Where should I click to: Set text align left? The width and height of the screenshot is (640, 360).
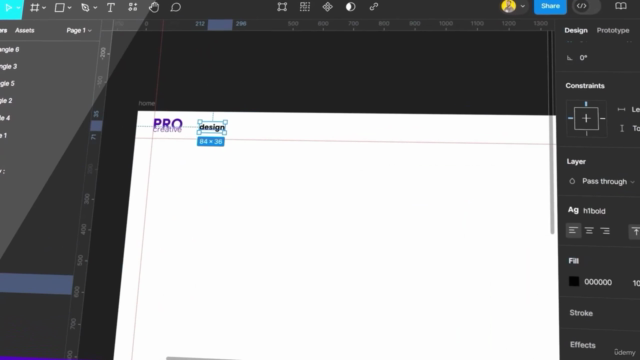pos(573,231)
